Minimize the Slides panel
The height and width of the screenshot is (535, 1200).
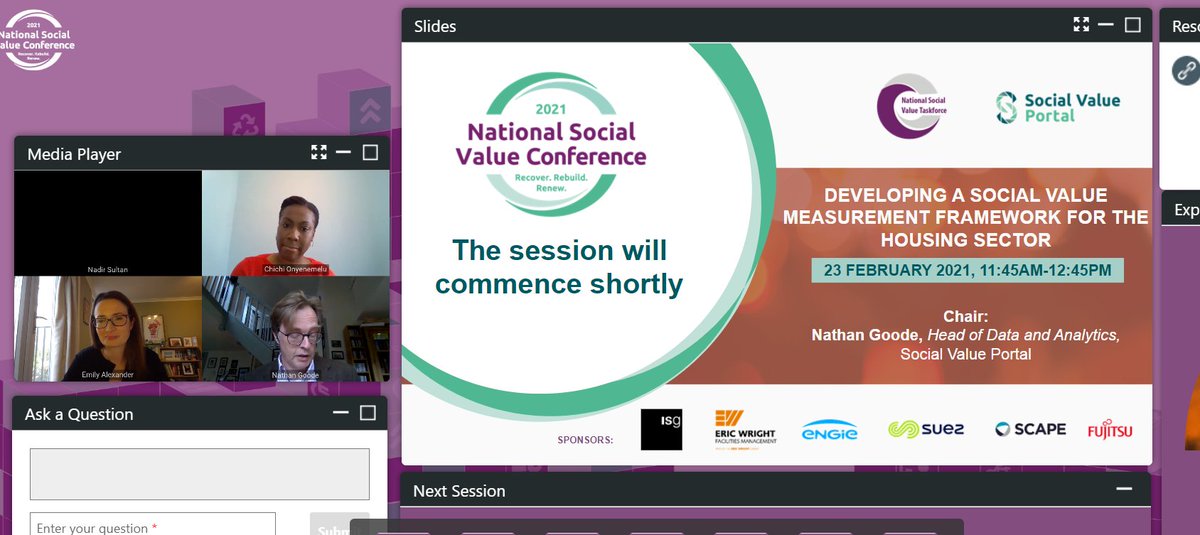point(1106,25)
